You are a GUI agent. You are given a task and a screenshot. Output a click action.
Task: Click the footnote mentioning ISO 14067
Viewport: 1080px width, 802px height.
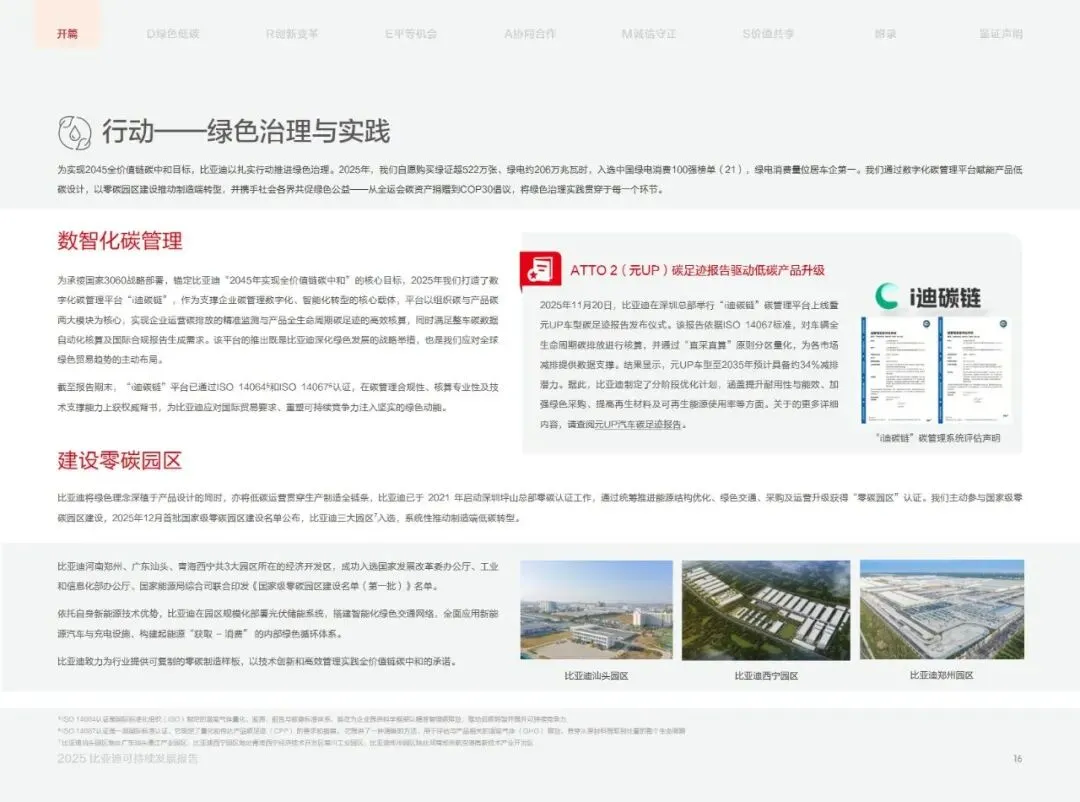[x=371, y=730]
